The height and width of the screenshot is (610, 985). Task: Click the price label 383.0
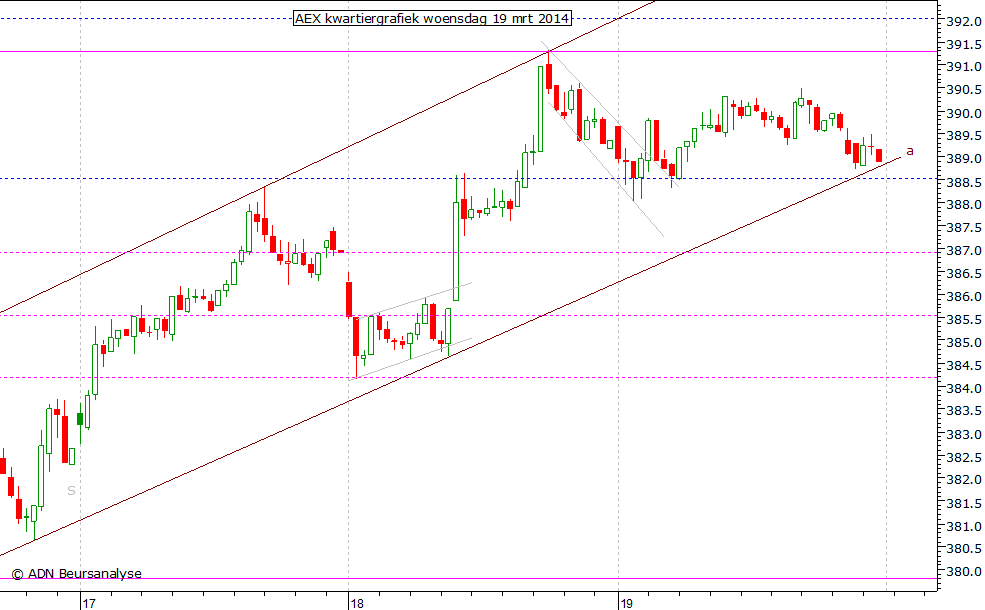click(x=964, y=434)
